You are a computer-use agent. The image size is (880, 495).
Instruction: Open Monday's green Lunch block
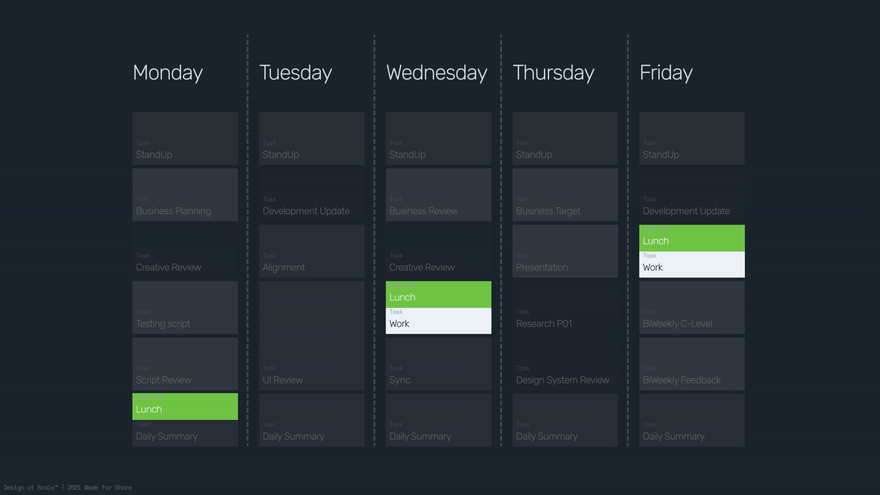(185, 406)
